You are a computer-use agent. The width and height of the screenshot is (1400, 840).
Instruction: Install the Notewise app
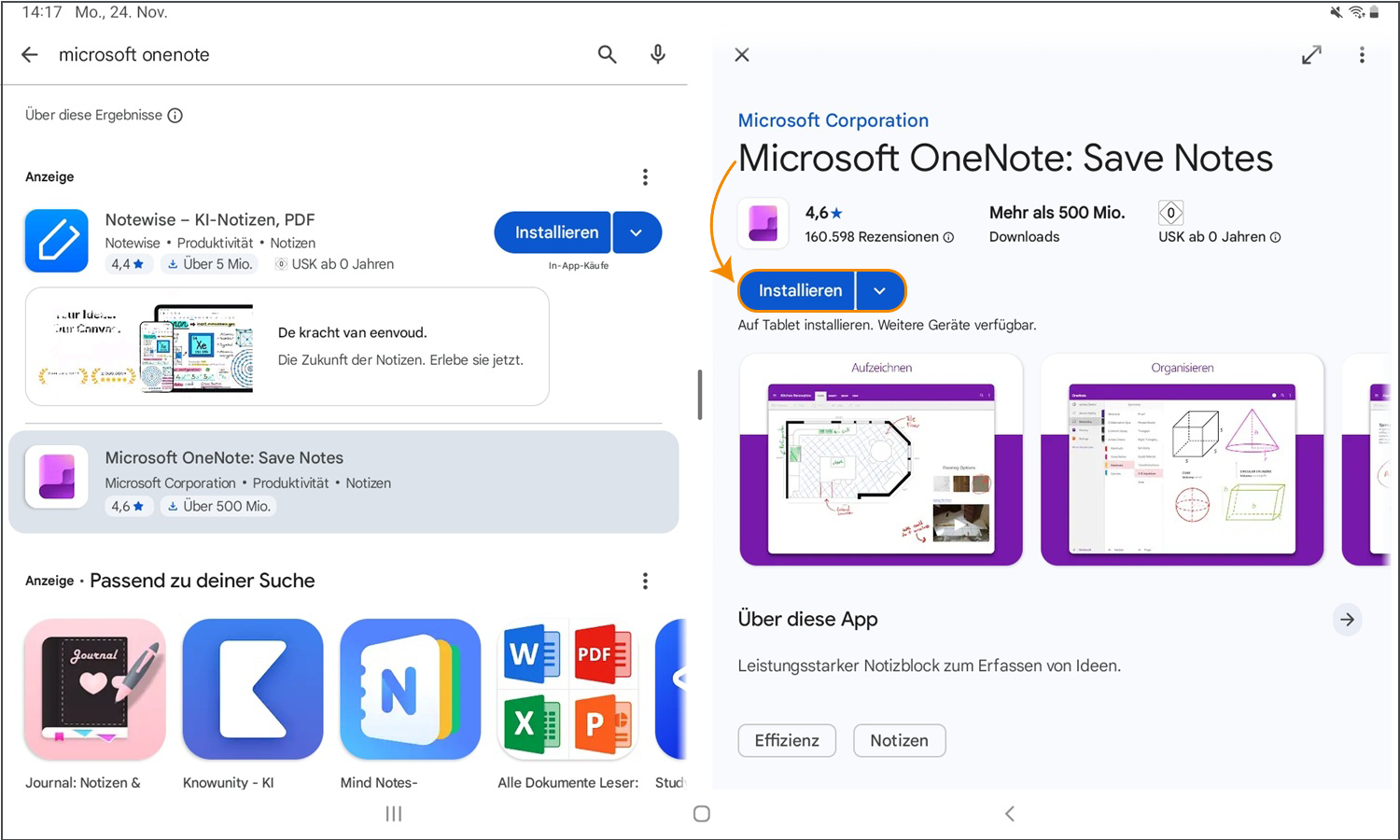[x=555, y=232]
